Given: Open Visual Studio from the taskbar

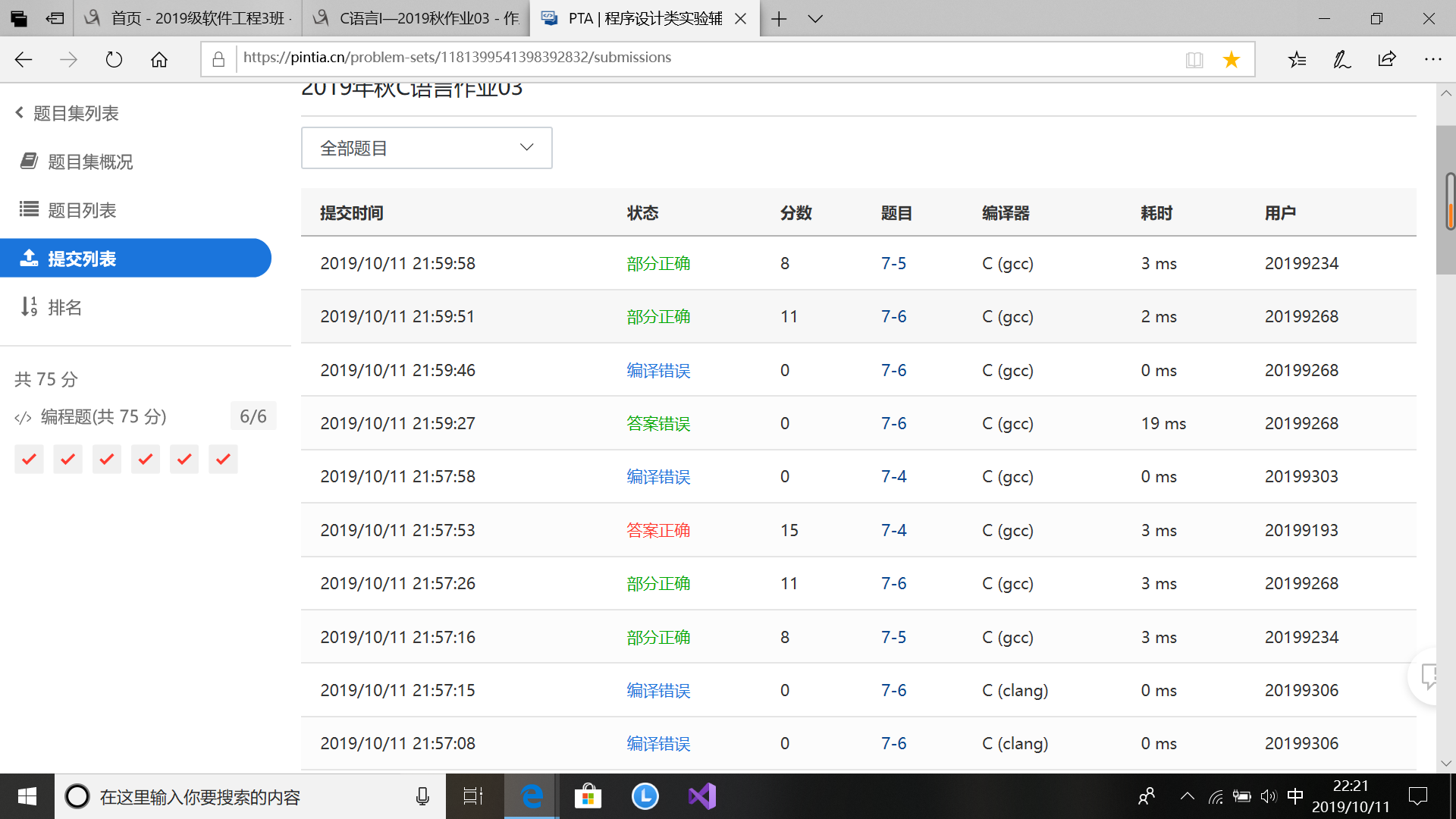Looking at the screenshot, I should [701, 796].
